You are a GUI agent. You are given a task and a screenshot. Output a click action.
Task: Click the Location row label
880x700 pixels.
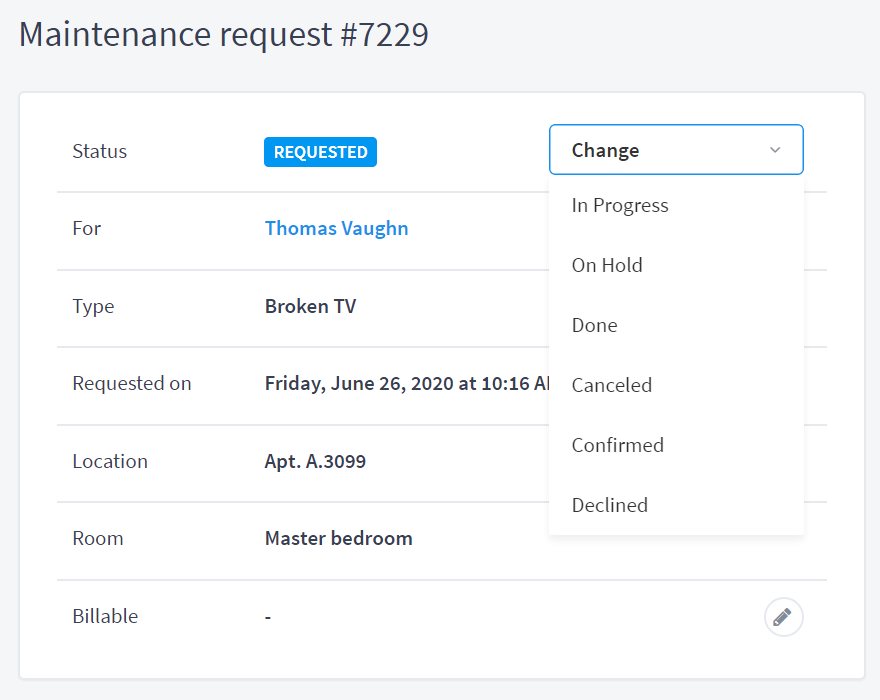110,461
